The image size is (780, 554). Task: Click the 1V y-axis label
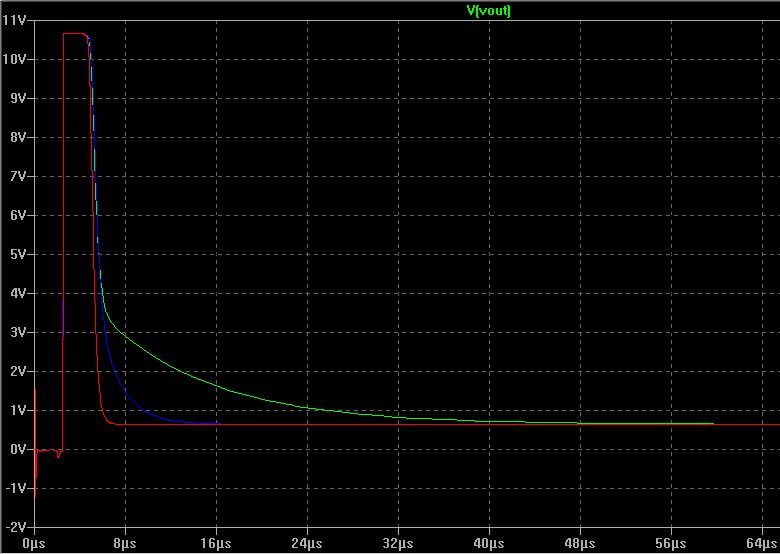(17, 410)
